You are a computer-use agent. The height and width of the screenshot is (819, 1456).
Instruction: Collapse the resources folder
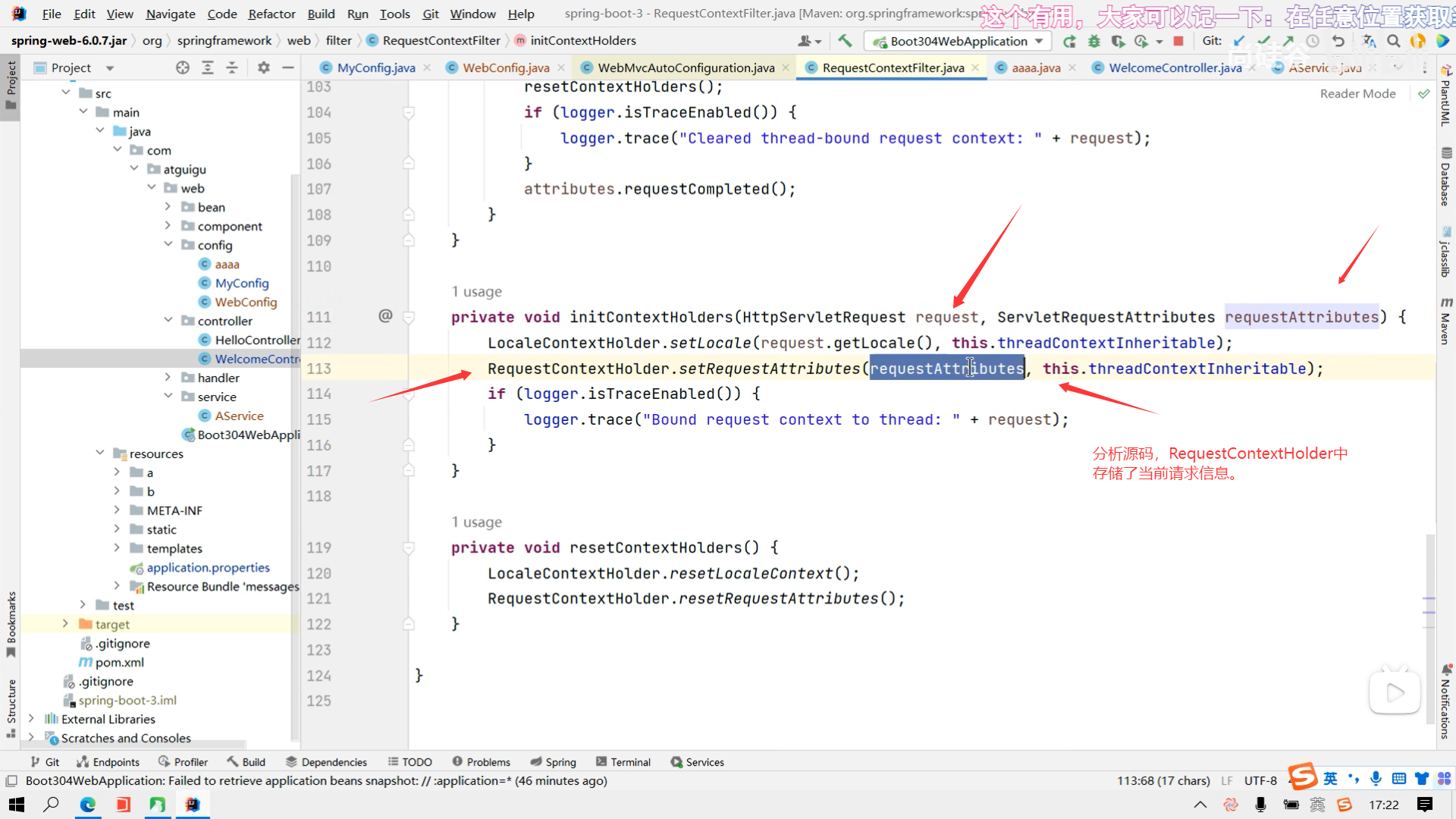[x=100, y=453]
